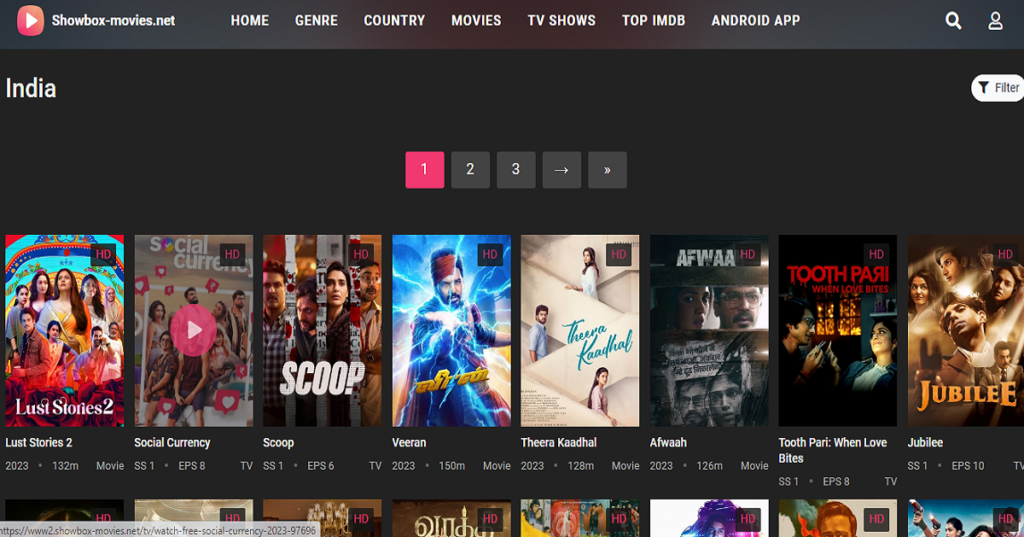
Task: Click '132m' duration under Lust Stories 2
Action: click(x=65, y=466)
